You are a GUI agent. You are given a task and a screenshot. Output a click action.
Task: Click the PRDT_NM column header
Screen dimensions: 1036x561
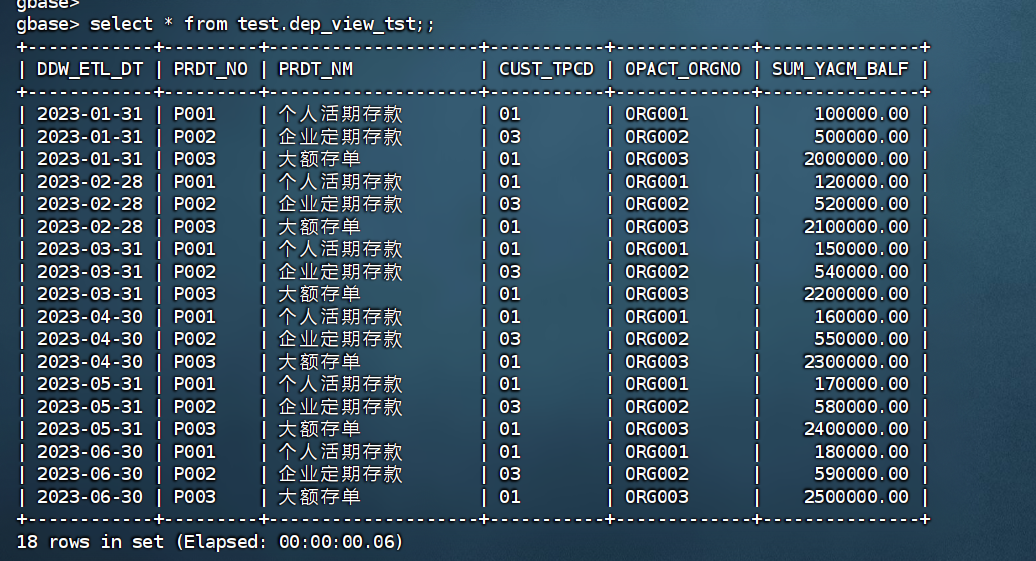pos(315,69)
